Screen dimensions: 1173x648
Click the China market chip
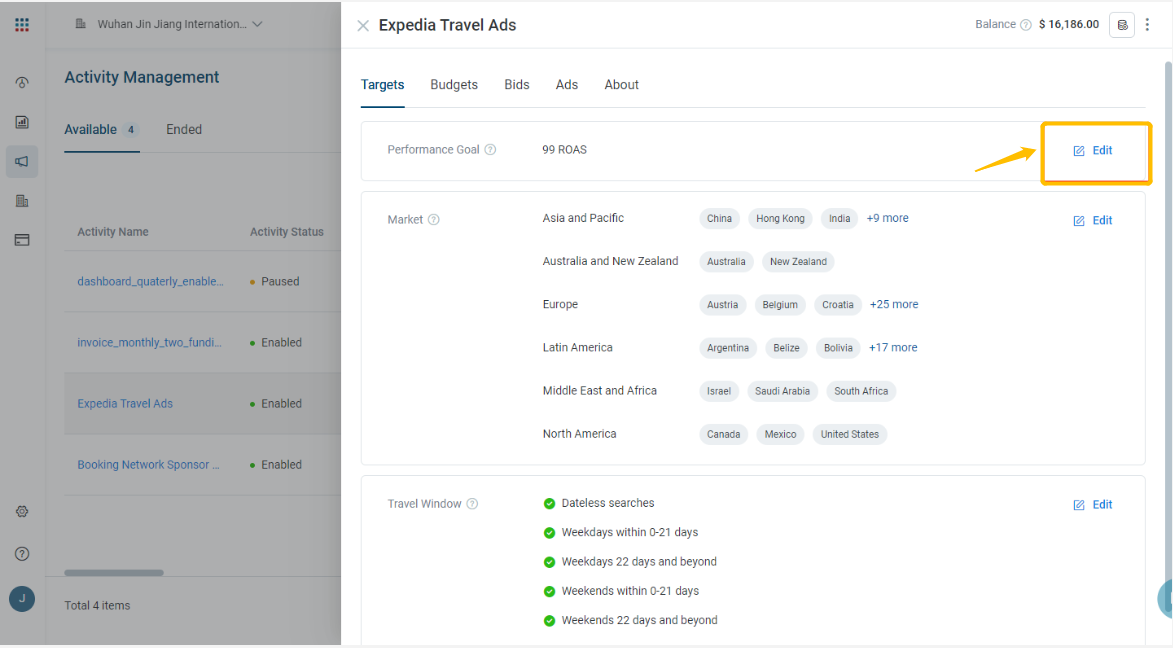(719, 218)
